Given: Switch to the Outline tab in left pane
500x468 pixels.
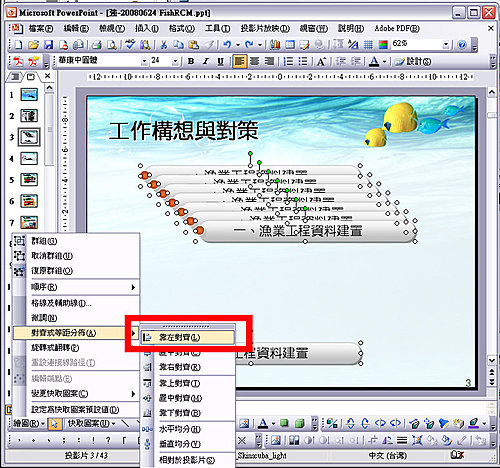Looking at the screenshot, I should click(15, 77).
